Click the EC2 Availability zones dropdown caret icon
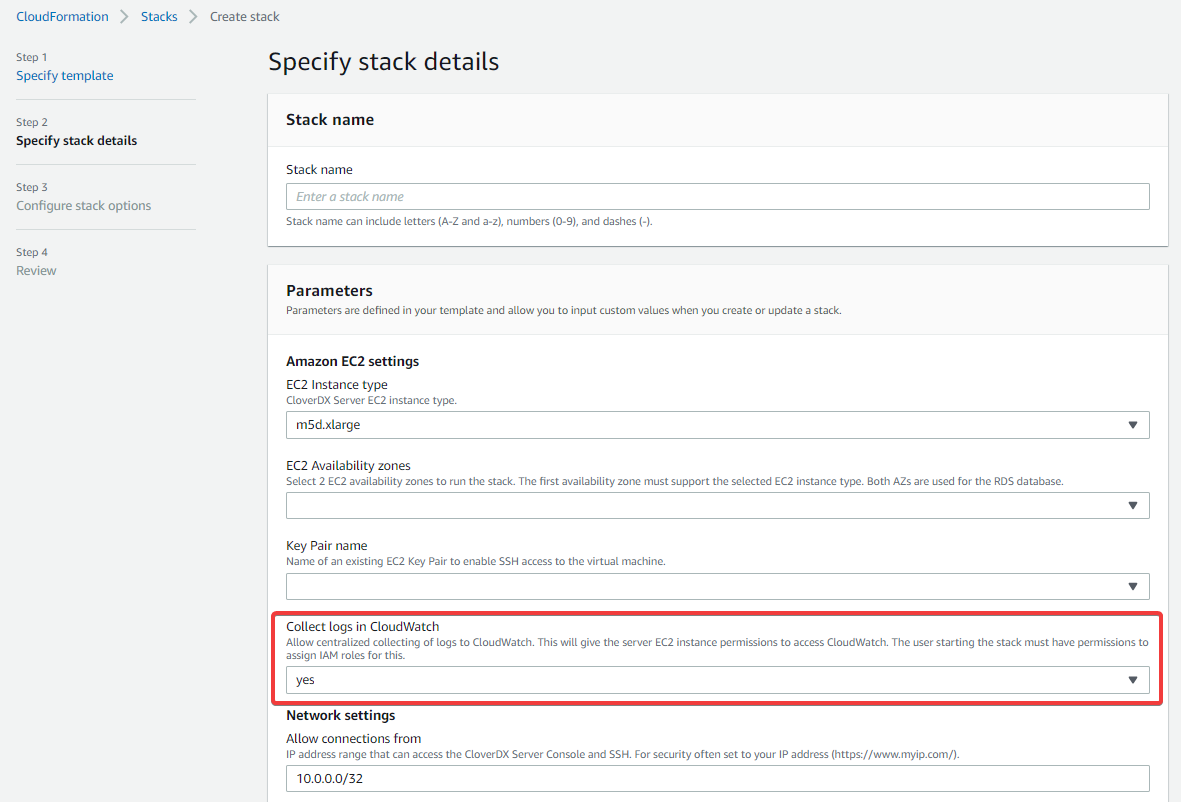 click(1133, 505)
